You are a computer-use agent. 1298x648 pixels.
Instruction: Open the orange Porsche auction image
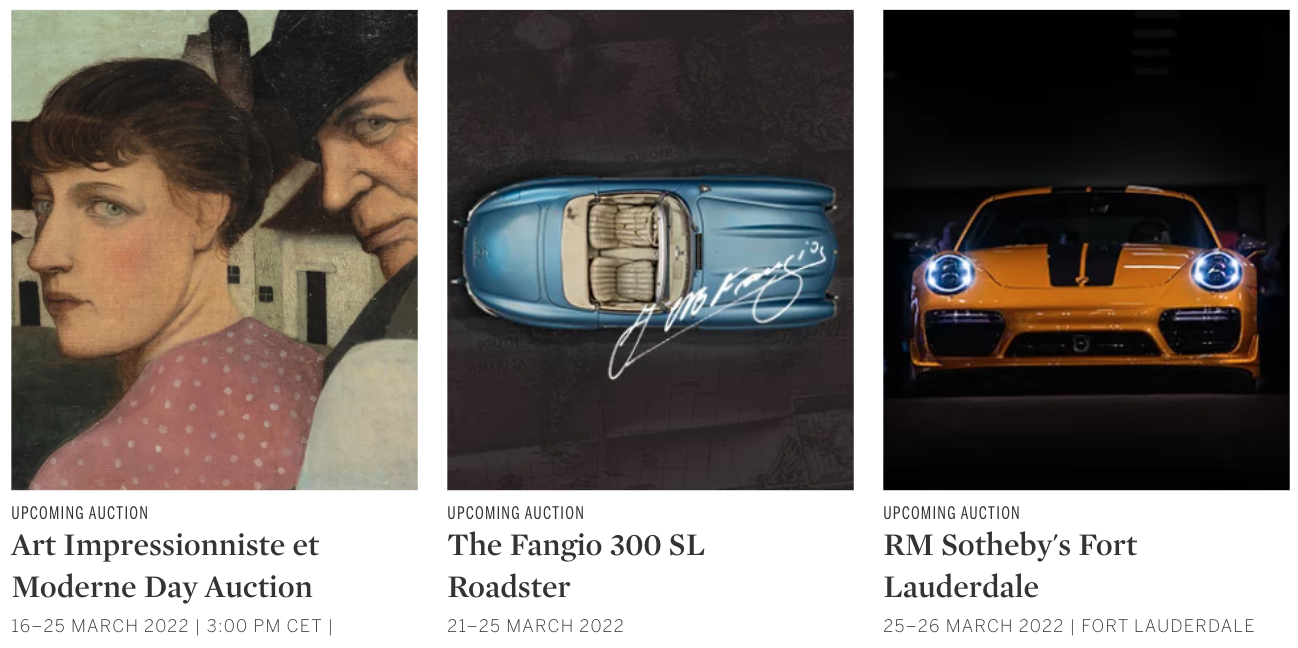pos(1086,250)
